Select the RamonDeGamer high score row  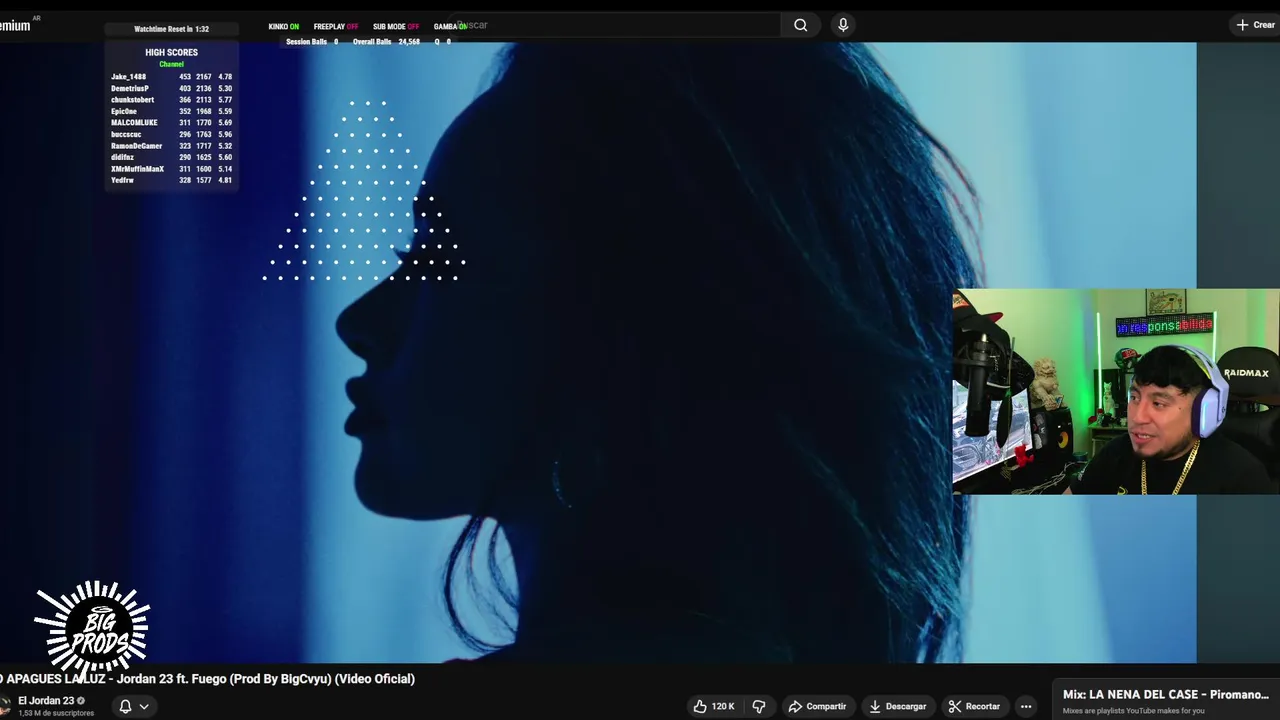coord(171,146)
